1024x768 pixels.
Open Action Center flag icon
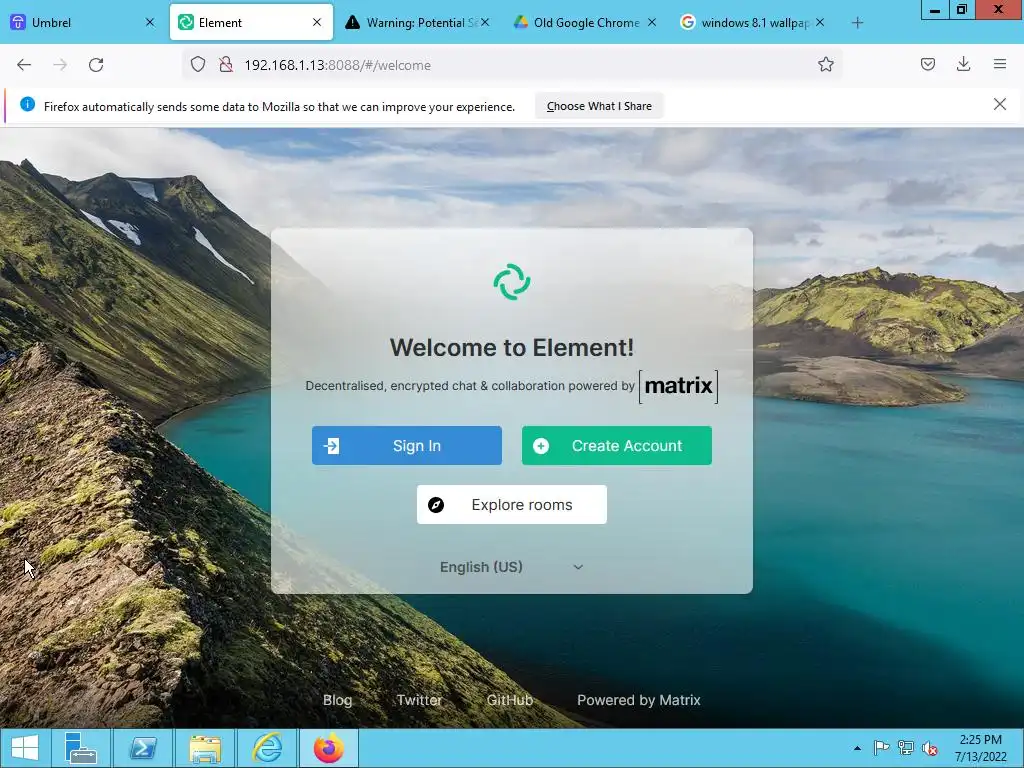(881, 748)
